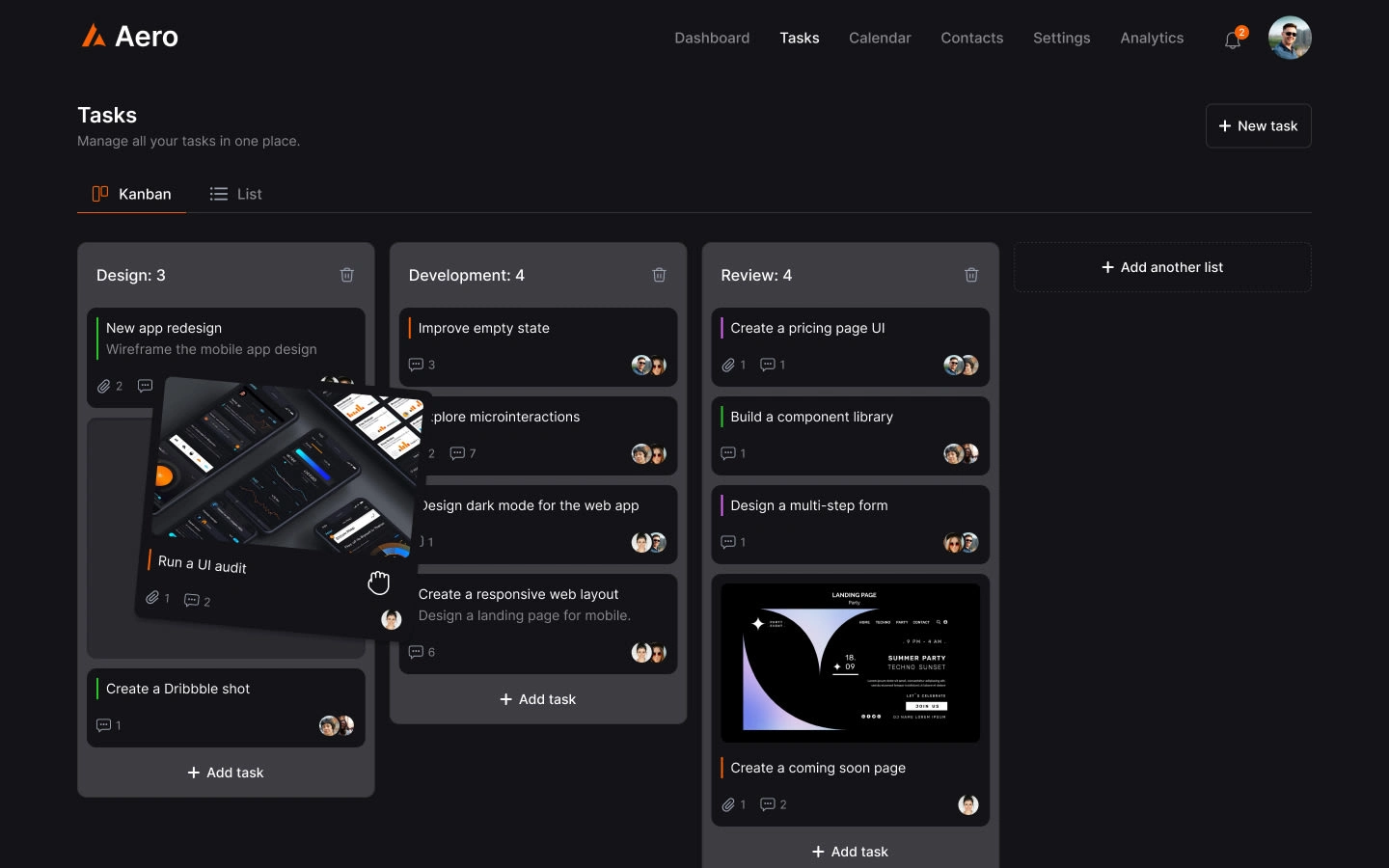Click the Run a UI audit title
This screenshot has width=1389, height=868.
203,564
